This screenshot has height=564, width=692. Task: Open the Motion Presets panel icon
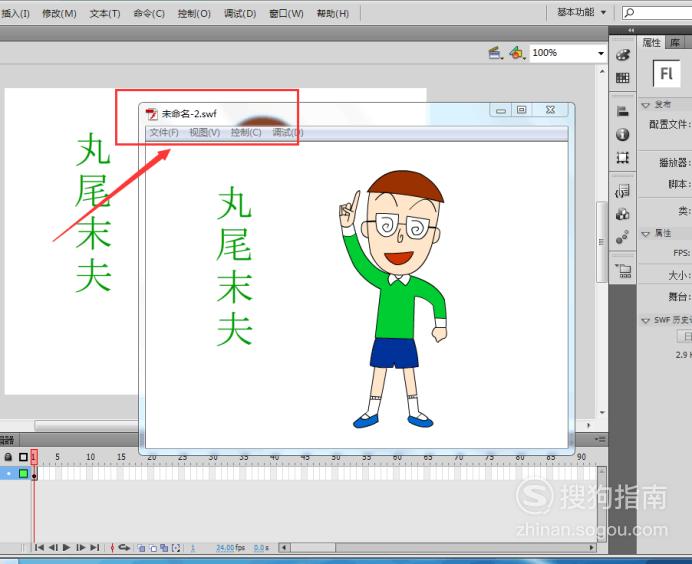pyautogui.click(x=623, y=237)
